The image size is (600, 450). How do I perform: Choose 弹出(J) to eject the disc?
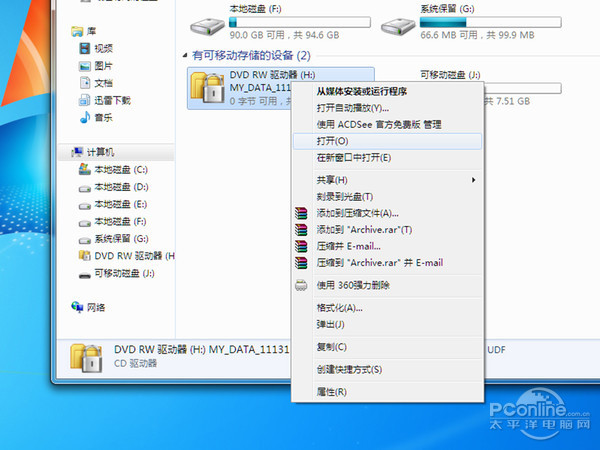tap(387, 324)
